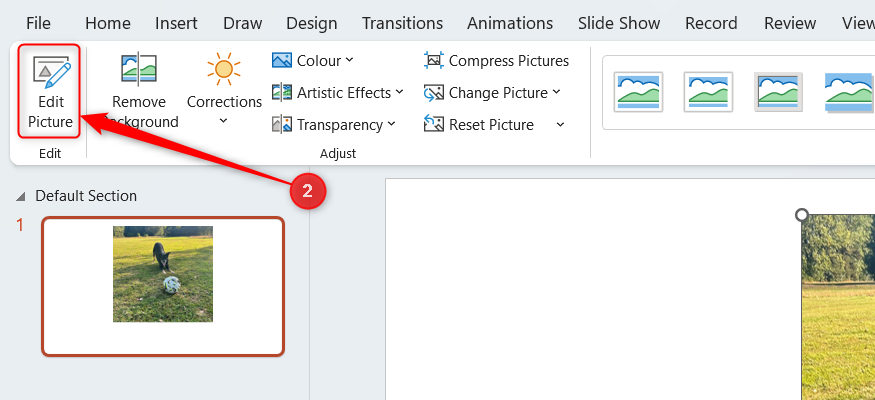875x400 pixels.
Task: Collapse the Default Section triangle
Action: click(21, 196)
